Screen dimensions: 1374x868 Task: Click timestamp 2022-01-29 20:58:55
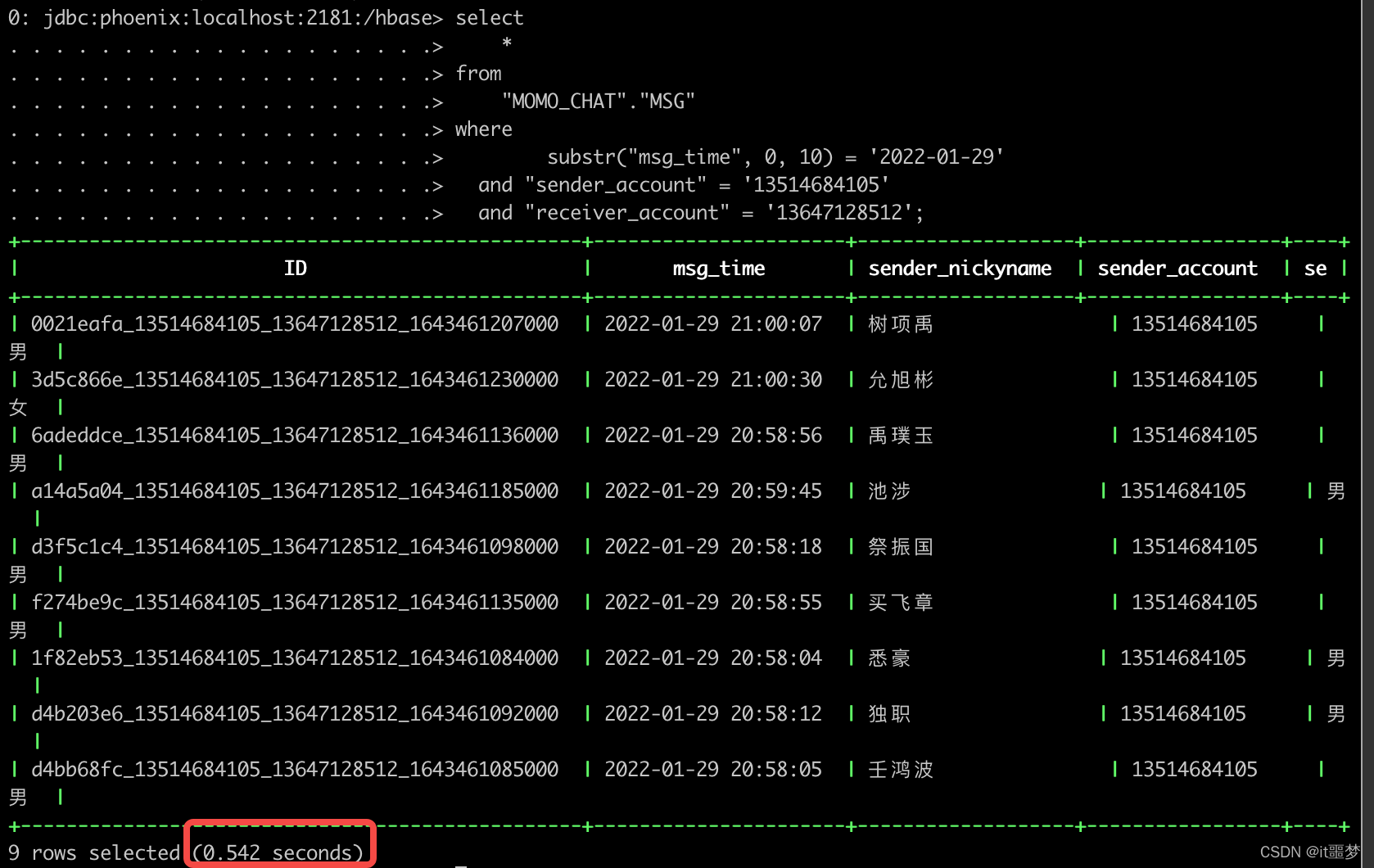713,603
